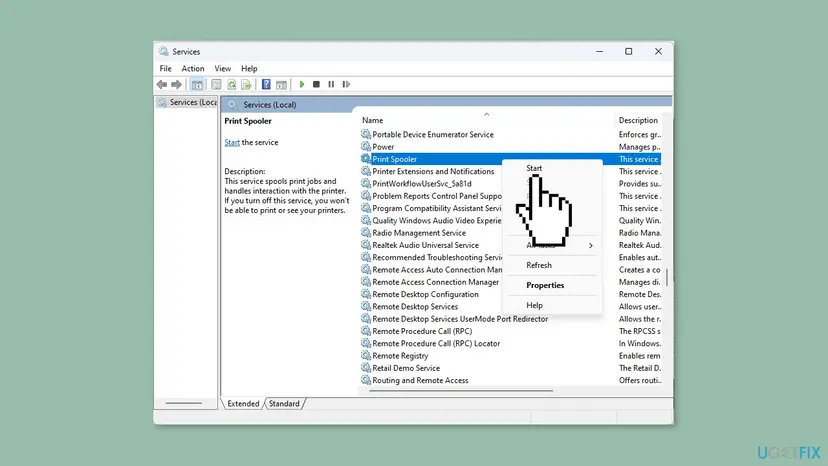Click the Pause Service toolbar icon
Viewport: 828px width, 466px height.
click(x=331, y=85)
